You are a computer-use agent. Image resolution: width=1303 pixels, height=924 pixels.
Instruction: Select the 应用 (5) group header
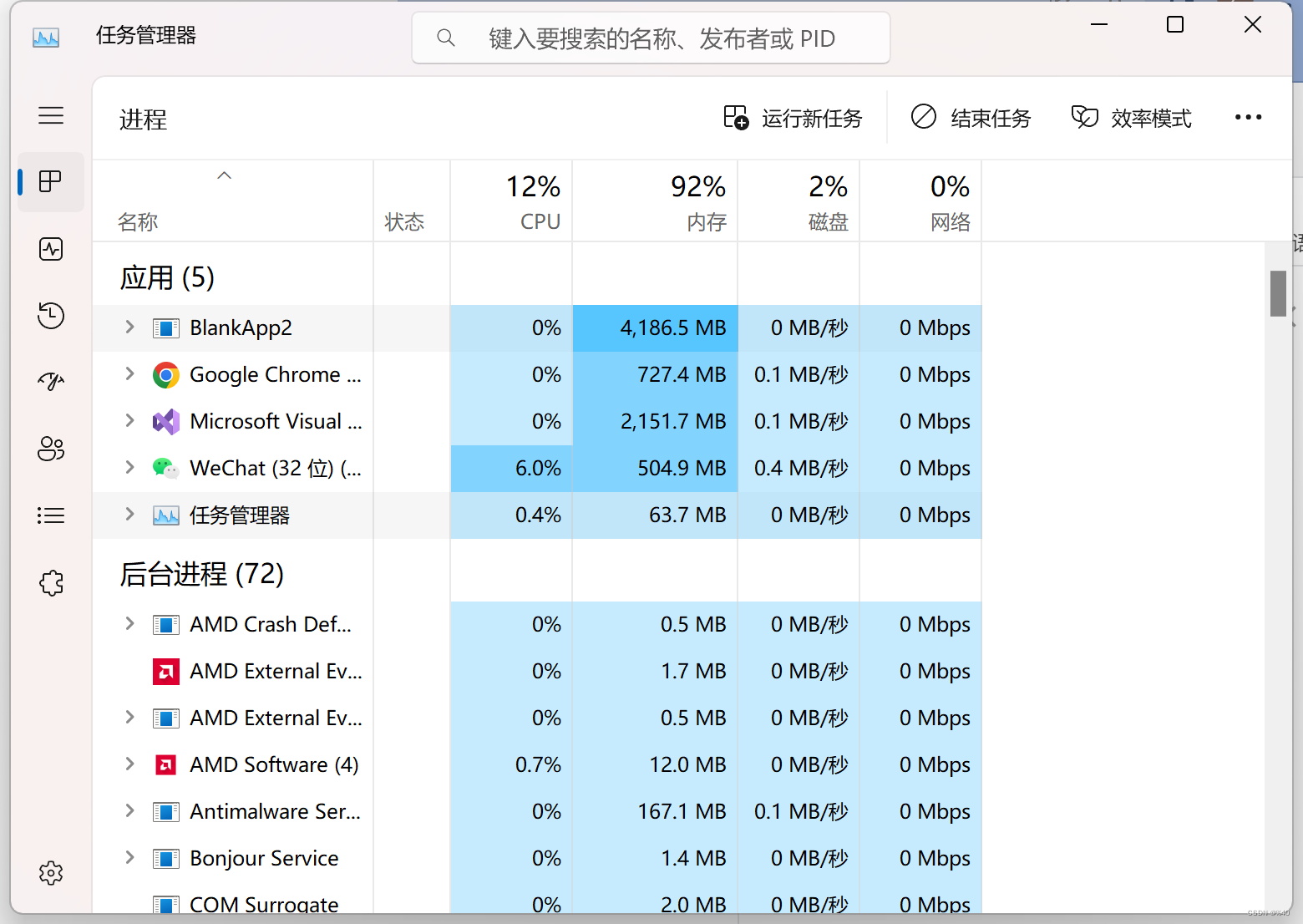(168, 277)
